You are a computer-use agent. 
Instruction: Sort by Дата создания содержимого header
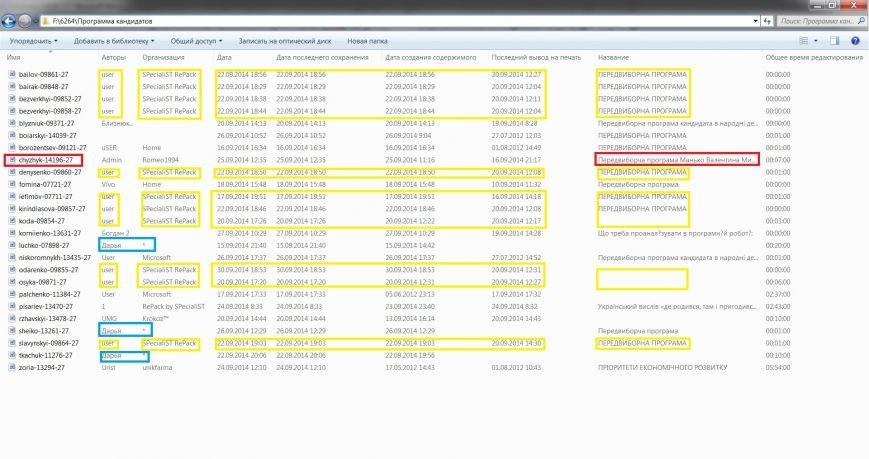click(x=431, y=57)
